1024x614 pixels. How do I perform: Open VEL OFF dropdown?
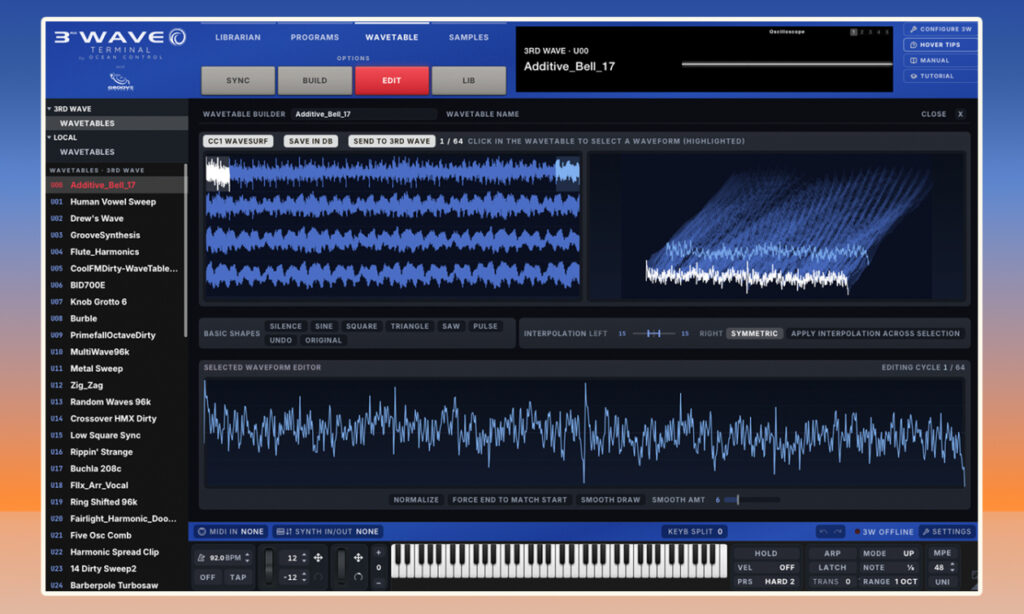(x=766, y=568)
